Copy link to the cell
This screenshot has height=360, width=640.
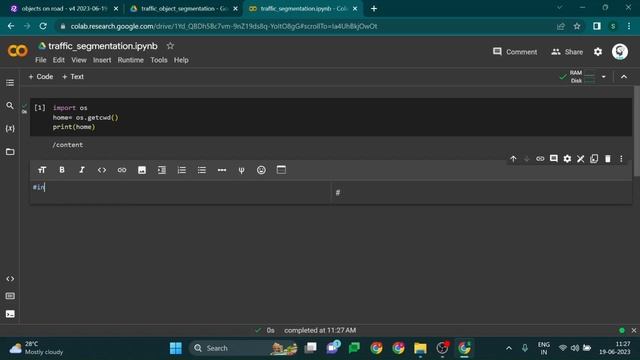click(540, 159)
